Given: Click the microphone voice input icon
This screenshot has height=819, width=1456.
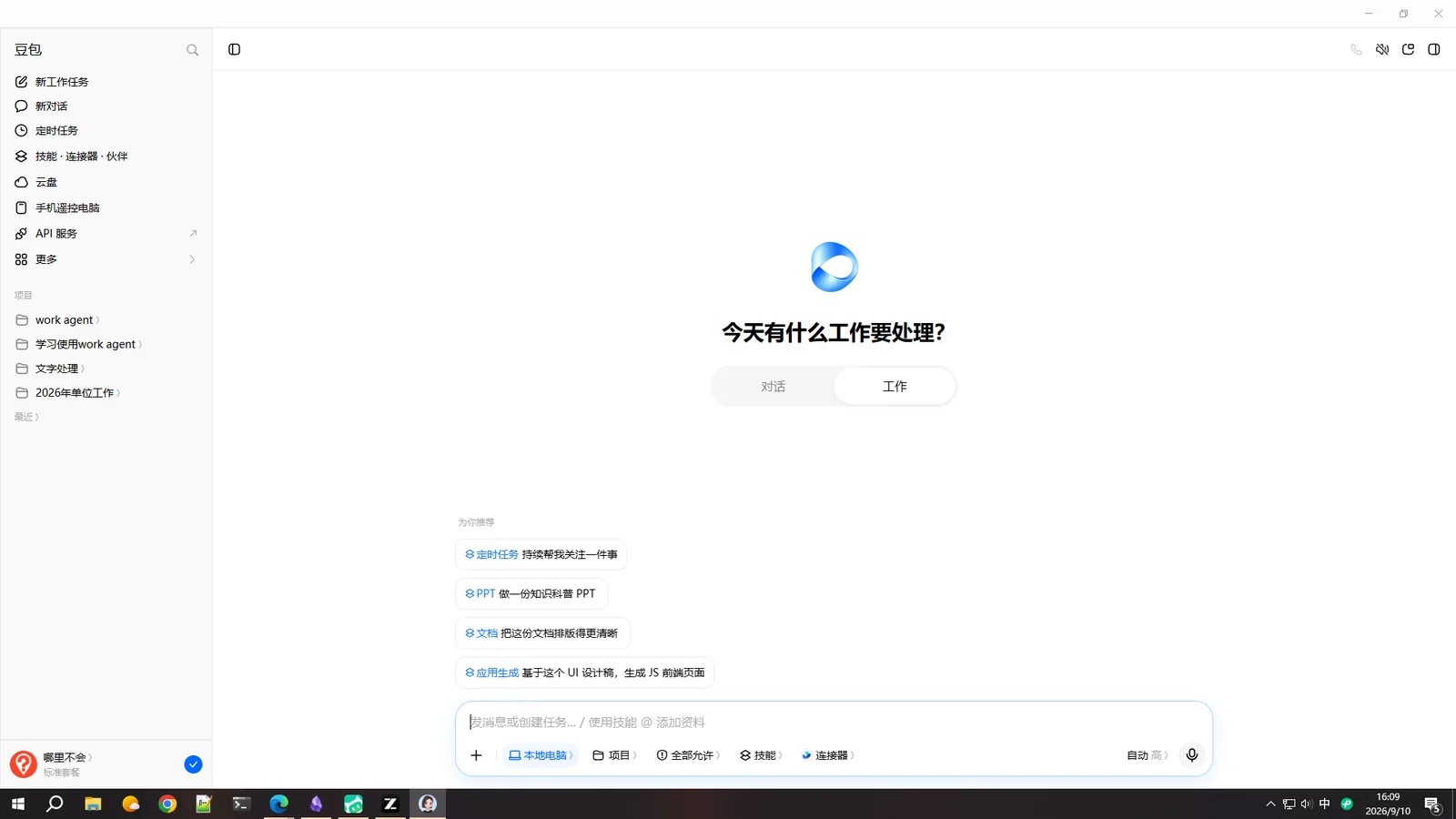Looking at the screenshot, I should point(1192,755).
